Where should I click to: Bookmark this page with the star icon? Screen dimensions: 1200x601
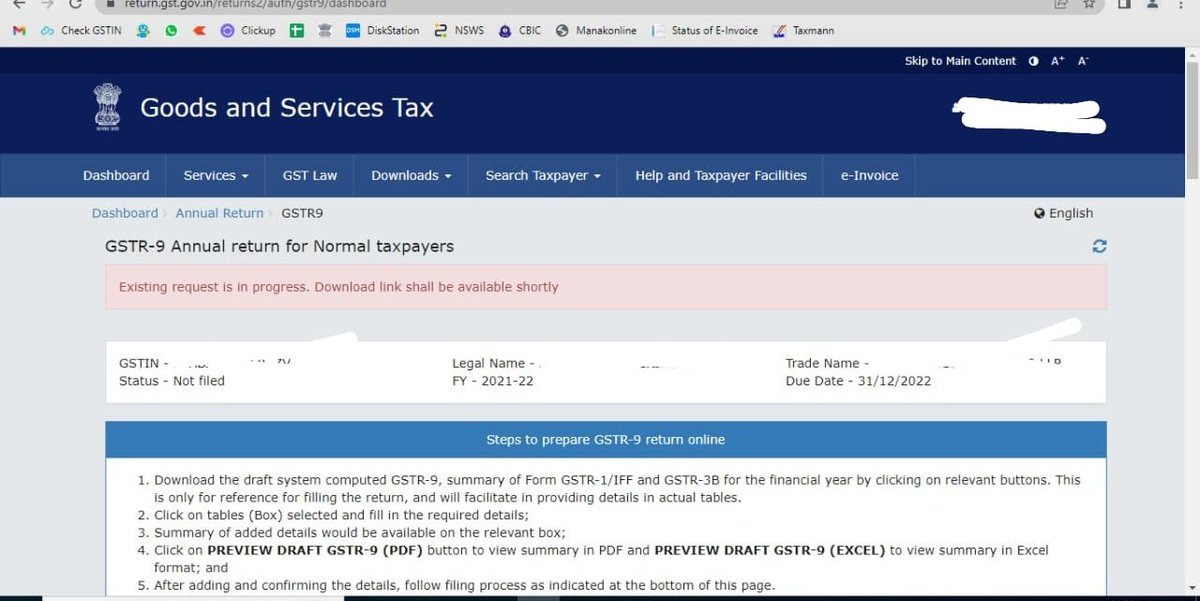click(x=1089, y=4)
